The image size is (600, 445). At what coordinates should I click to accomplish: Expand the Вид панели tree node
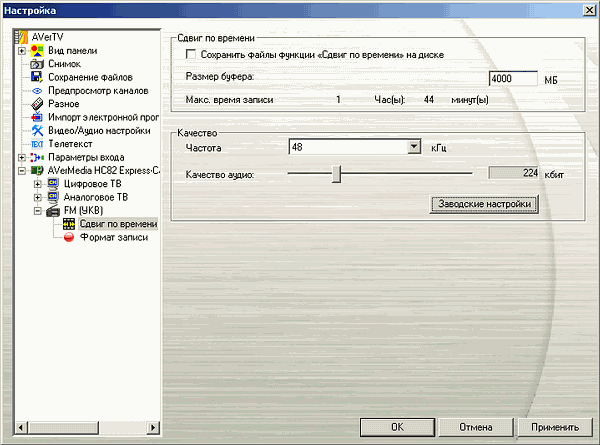(x=21, y=50)
